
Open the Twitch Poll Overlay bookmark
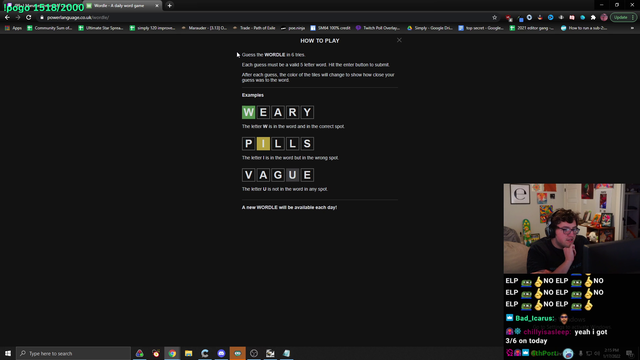378,28
